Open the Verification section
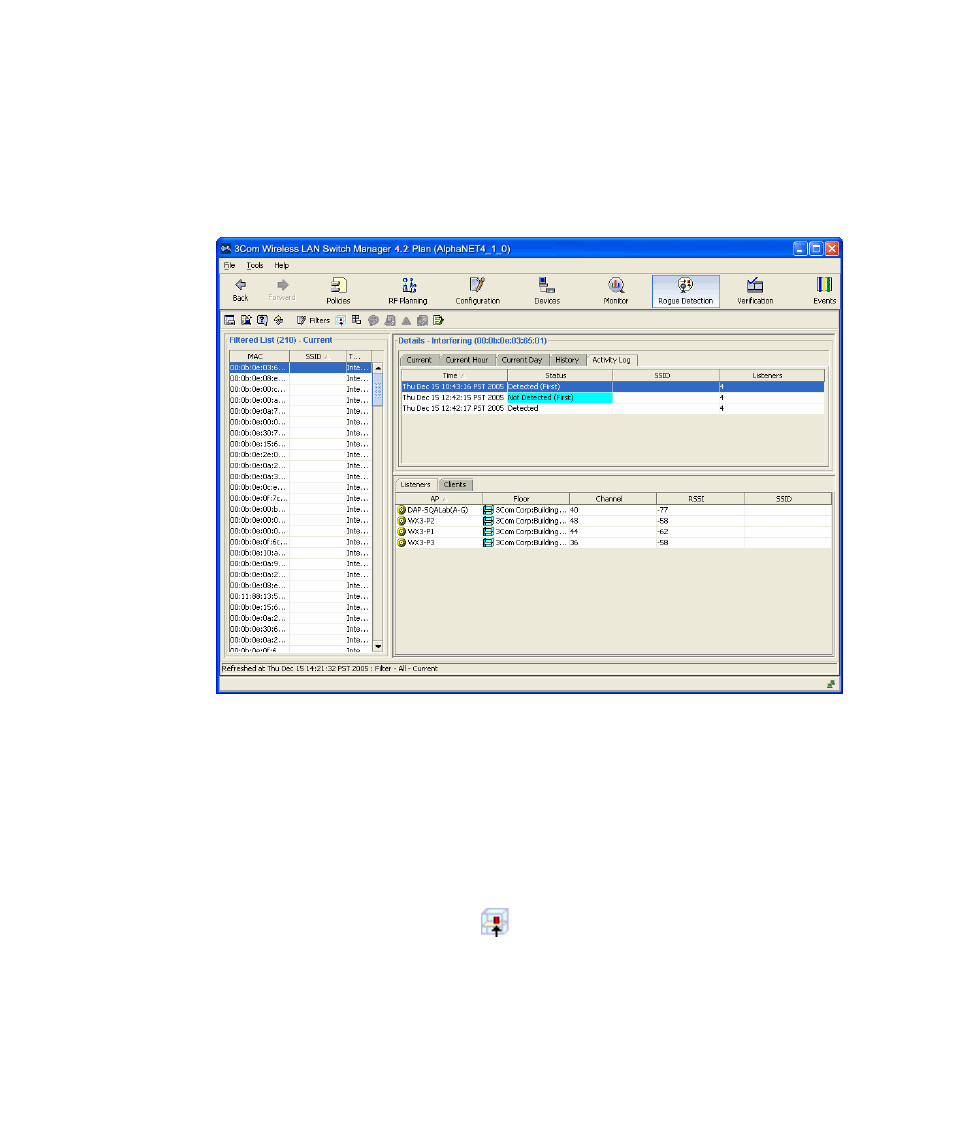 (755, 291)
